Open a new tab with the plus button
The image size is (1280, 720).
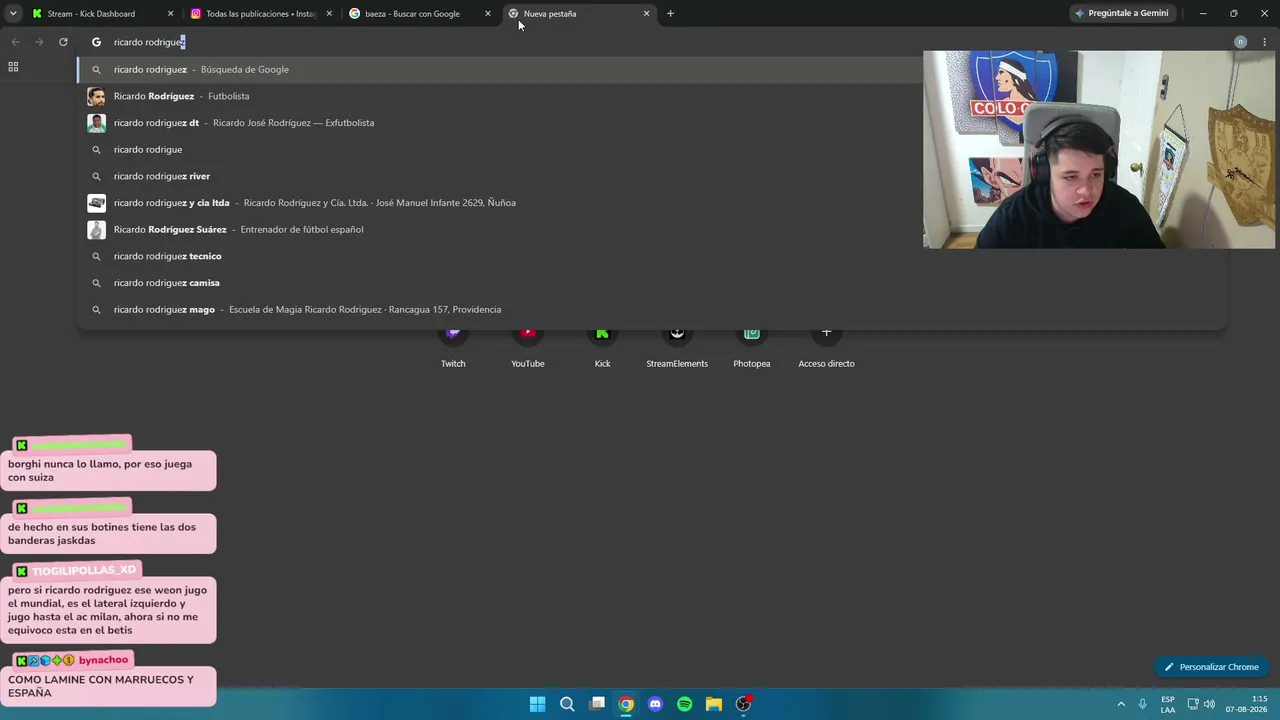coord(670,14)
